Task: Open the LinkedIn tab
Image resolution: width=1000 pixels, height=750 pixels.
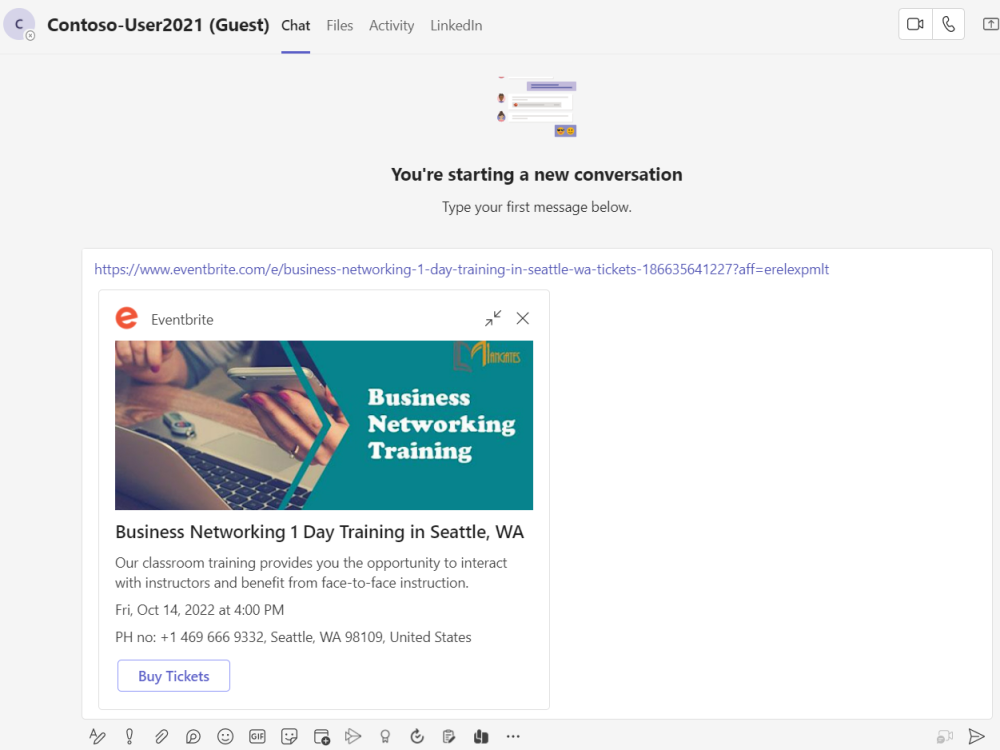Action: (456, 26)
